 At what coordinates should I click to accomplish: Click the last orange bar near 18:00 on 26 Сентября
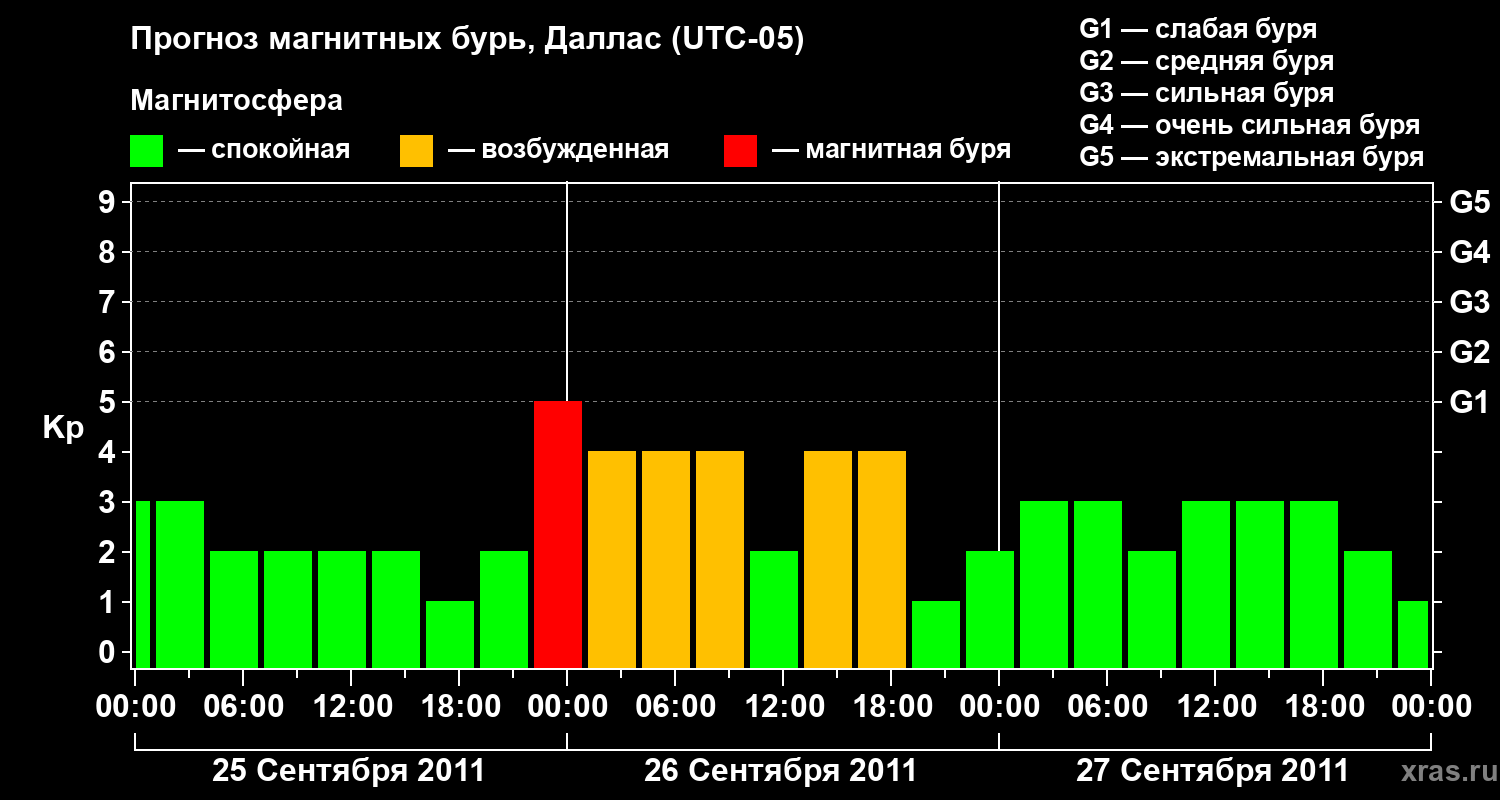[882, 560]
